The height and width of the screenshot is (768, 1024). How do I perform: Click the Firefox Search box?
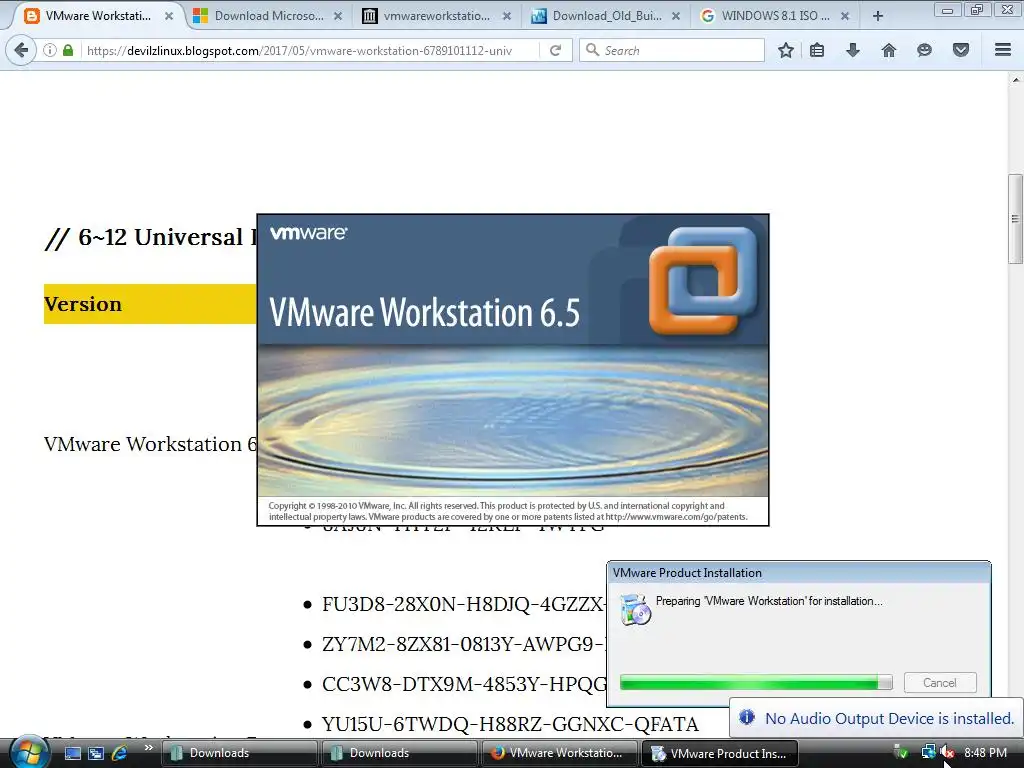coord(672,50)
